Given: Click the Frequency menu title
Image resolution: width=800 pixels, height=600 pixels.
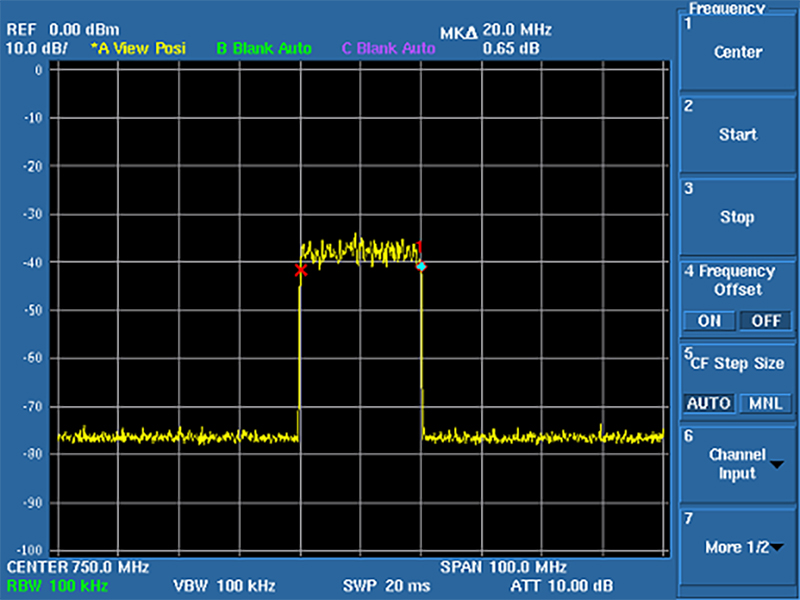Looking at the screenshot, I should click(x=727, y=8).
